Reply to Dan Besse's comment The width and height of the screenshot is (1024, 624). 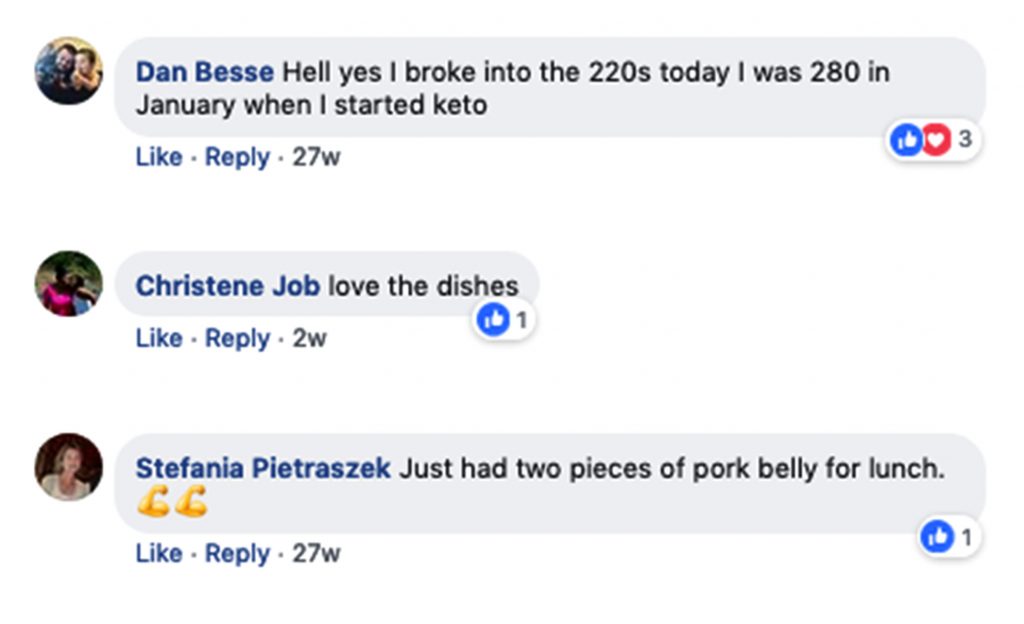(x=238, y=157)
